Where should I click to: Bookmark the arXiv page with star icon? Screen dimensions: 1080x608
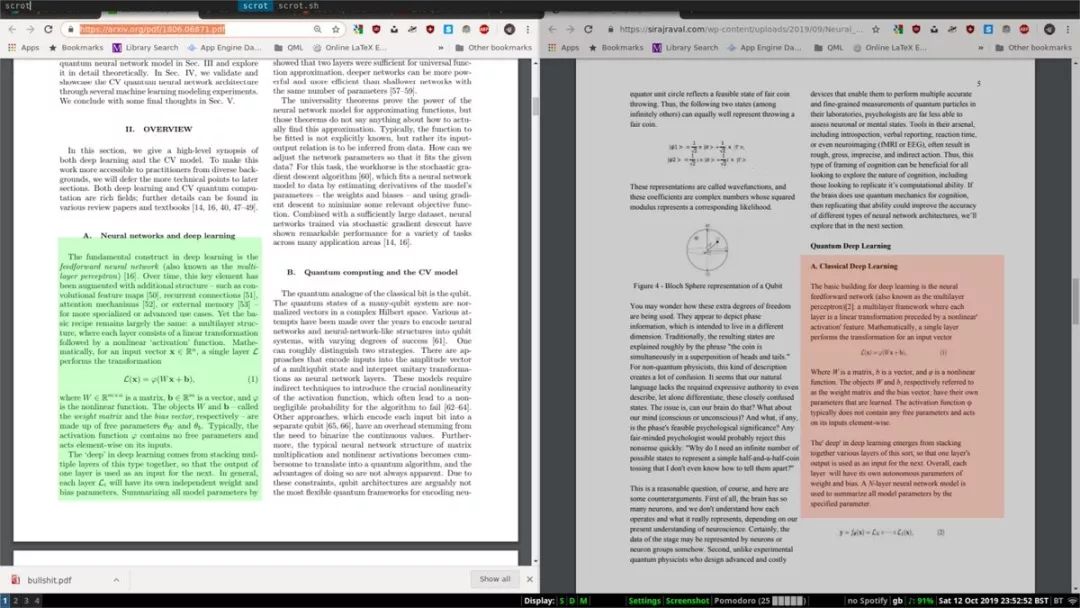335,30
